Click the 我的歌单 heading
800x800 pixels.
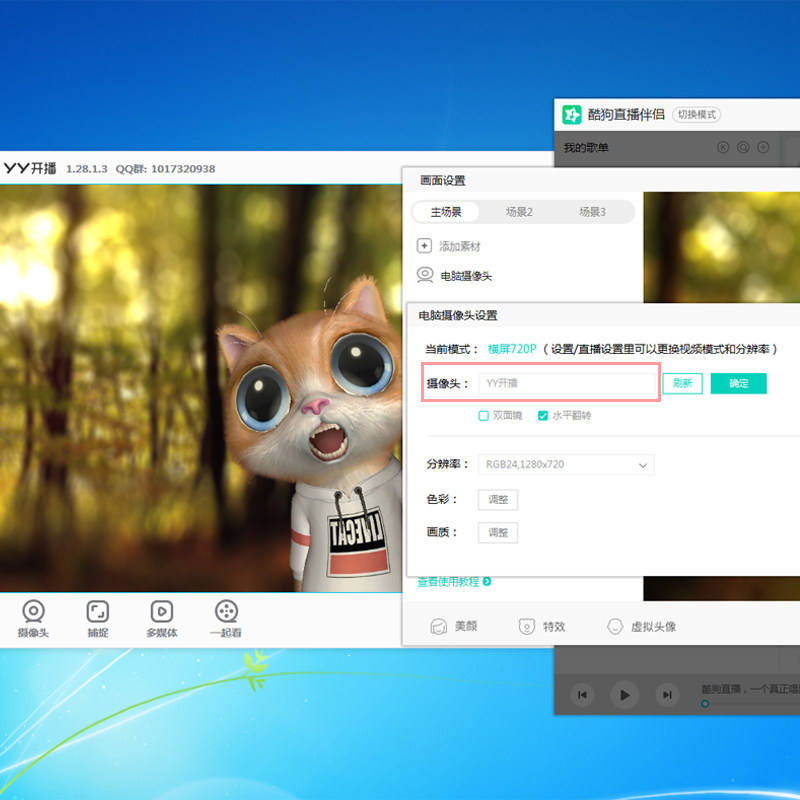tap(586, 148)
